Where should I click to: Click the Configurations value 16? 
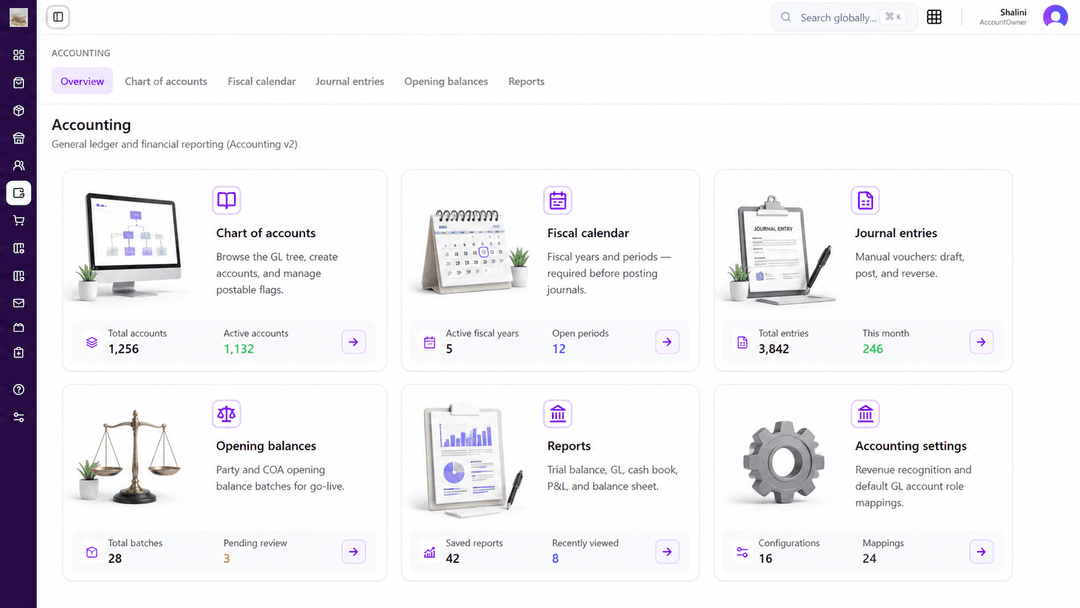coord(765,558)
